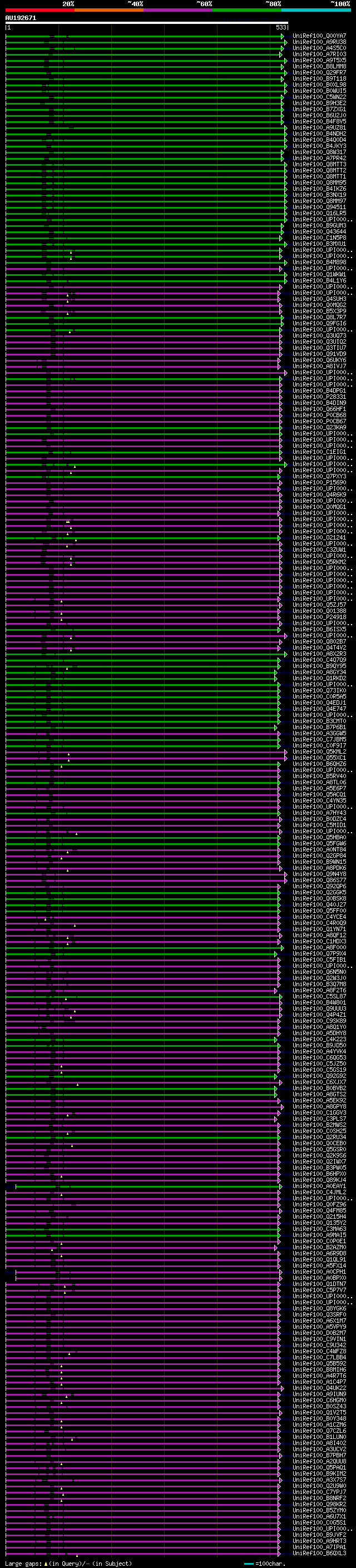Select label UniRef100_Q7P9X4

[319, 954]
